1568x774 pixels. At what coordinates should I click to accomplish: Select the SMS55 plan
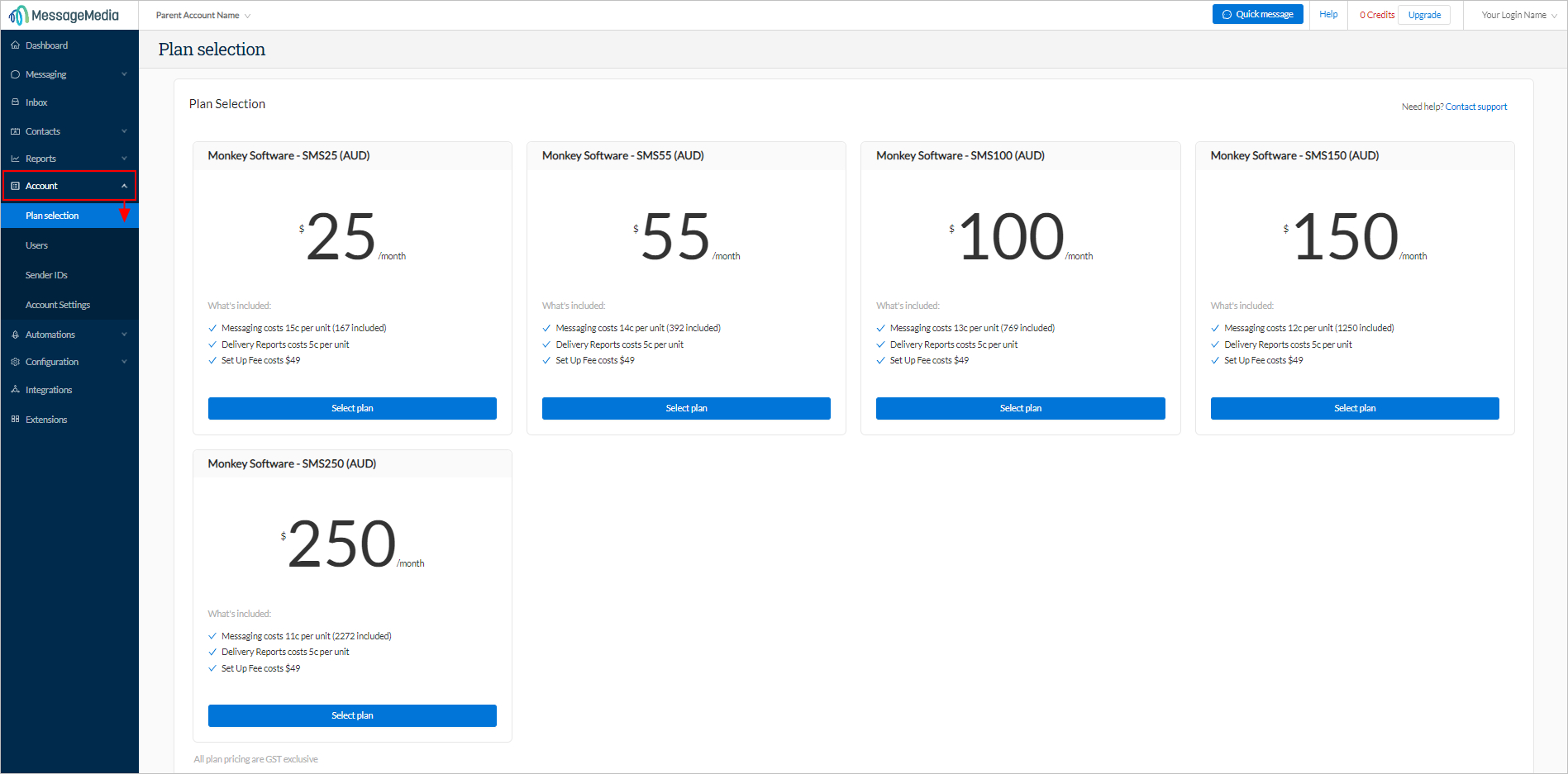point(686,409)
